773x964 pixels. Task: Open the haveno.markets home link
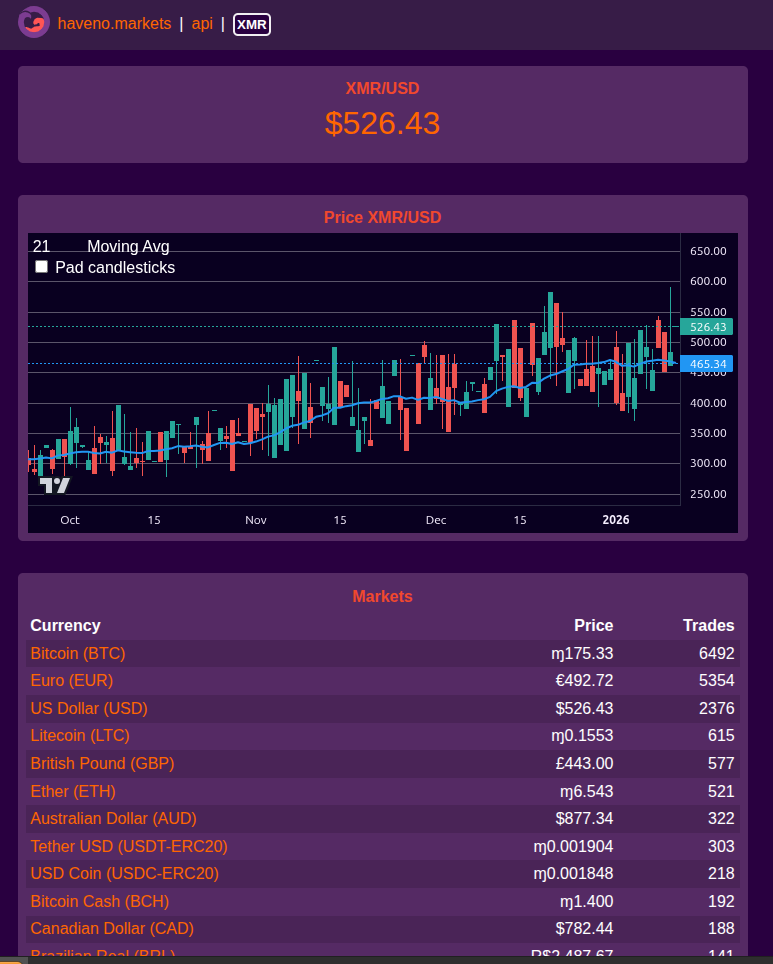[x=114, y=23]
